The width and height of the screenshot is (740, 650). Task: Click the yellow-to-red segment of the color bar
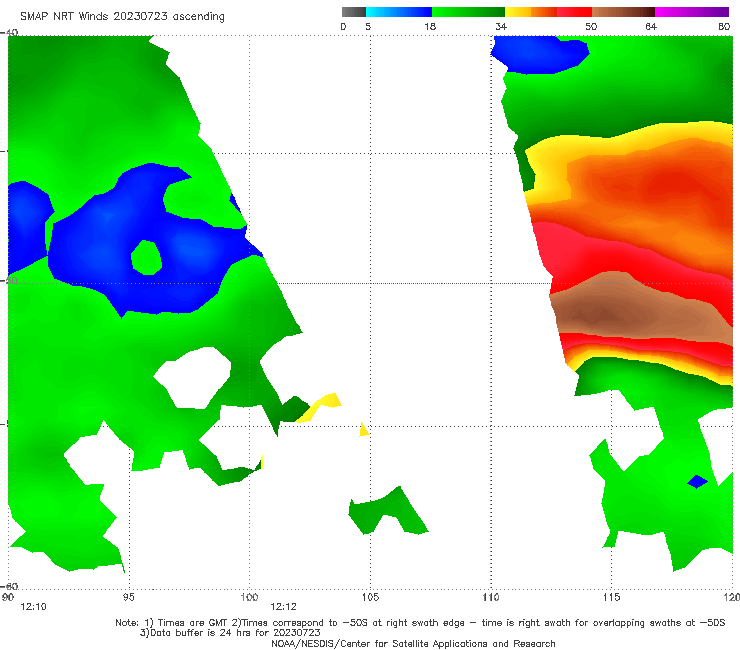point(548,12)
